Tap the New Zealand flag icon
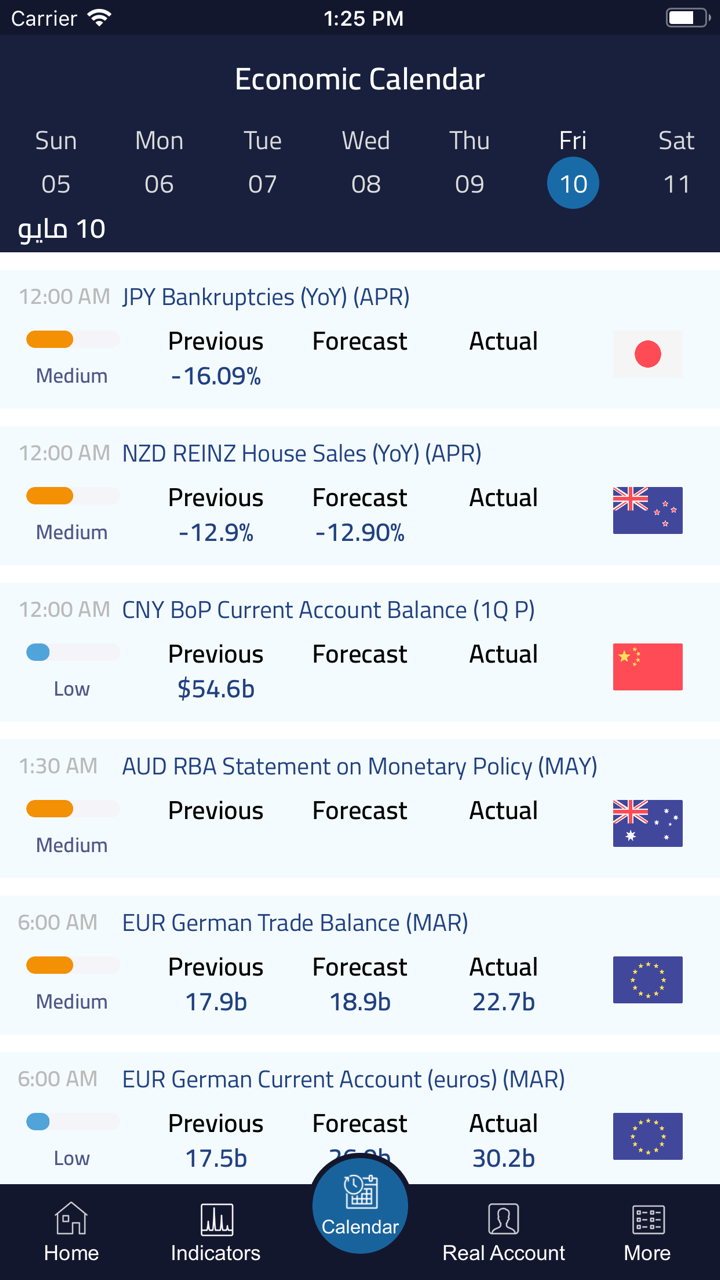This screenshot has height=1280, width=720. (648, 510)
